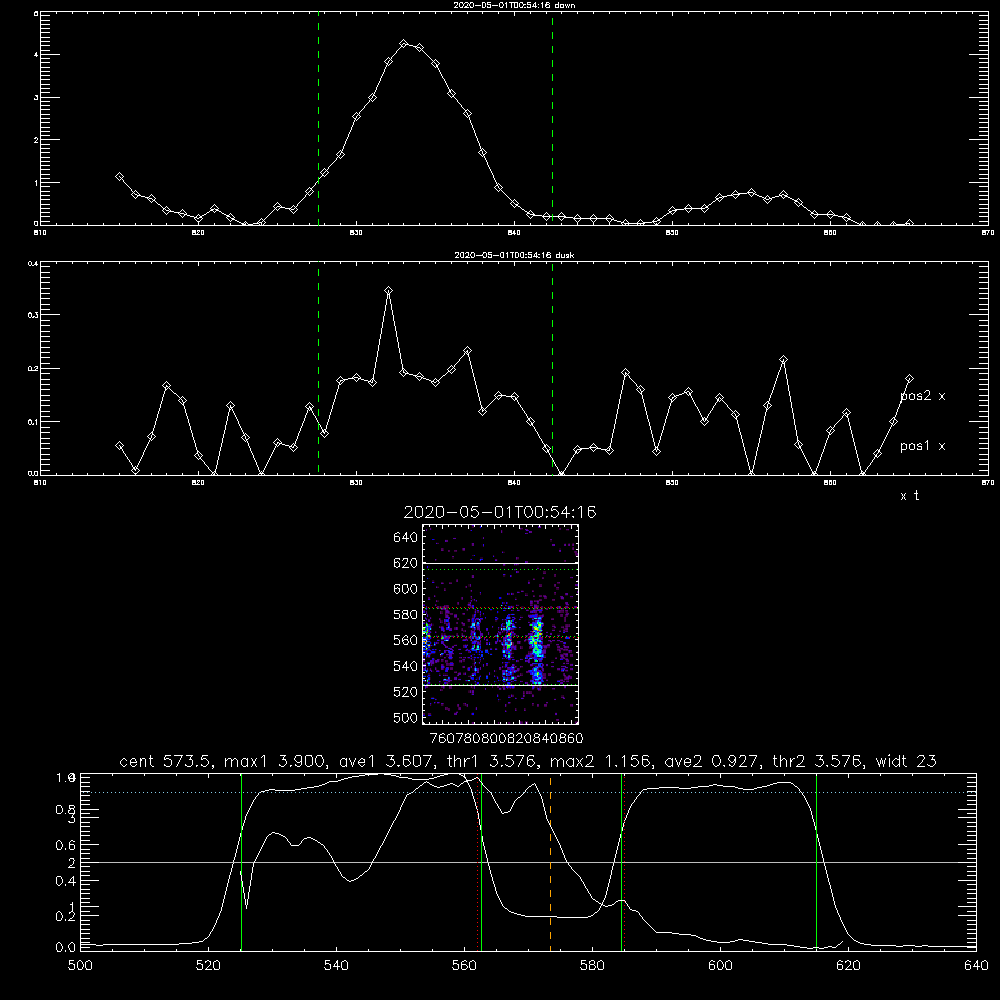Click the spectrogram title '2020-05-01T00:54:16'
The width and height of the screenshot is (1000, 1000).
coord(500,512)
